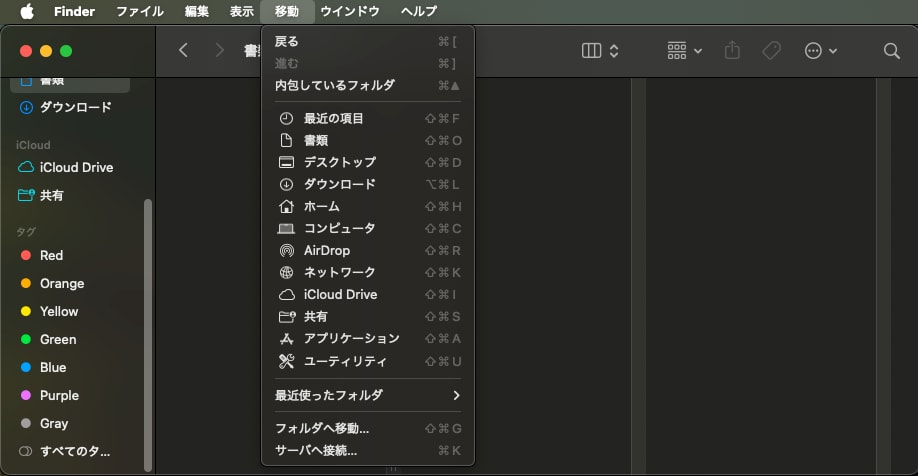Select the AirDrop icon in menu

coord(286,251)
